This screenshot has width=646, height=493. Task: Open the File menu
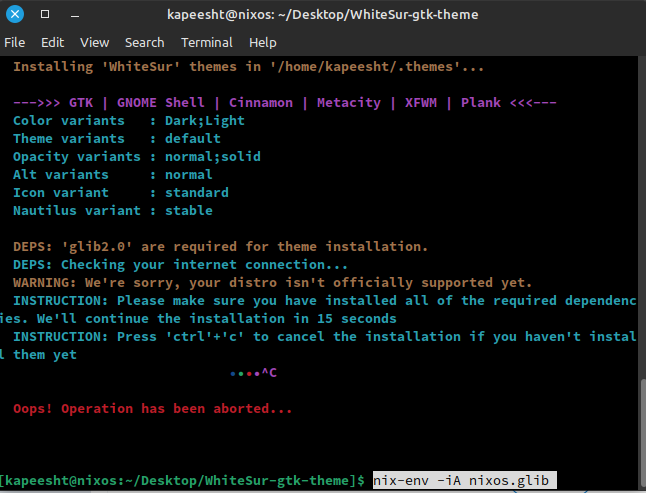14,42
